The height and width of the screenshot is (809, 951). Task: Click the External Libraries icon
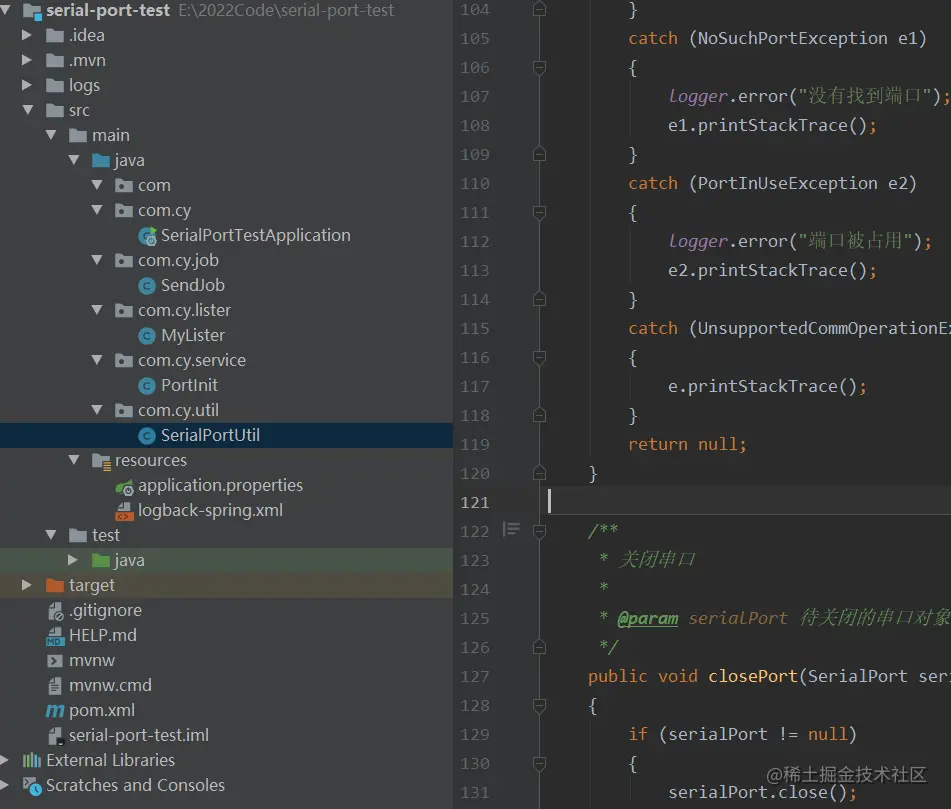tap(32, 760)
